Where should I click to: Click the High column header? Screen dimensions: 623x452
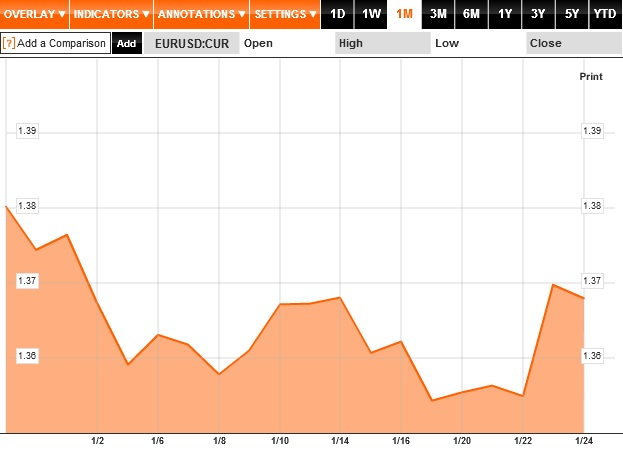click(383, 43)
